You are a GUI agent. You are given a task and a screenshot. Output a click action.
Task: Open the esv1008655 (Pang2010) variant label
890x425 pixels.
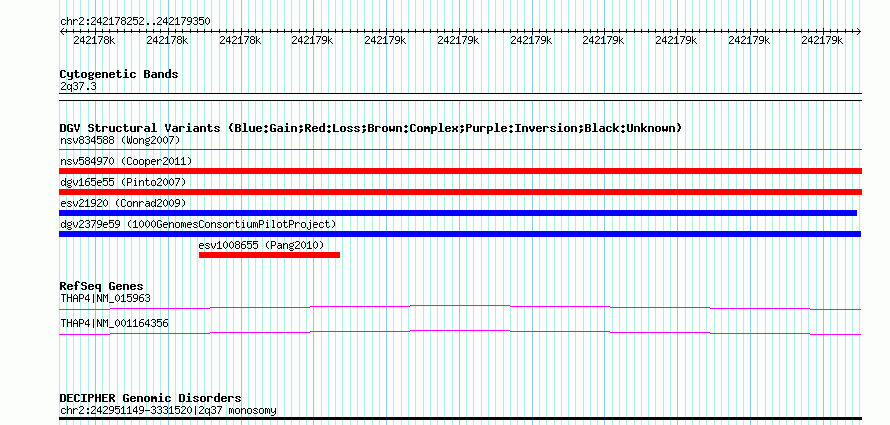(261, 245)
